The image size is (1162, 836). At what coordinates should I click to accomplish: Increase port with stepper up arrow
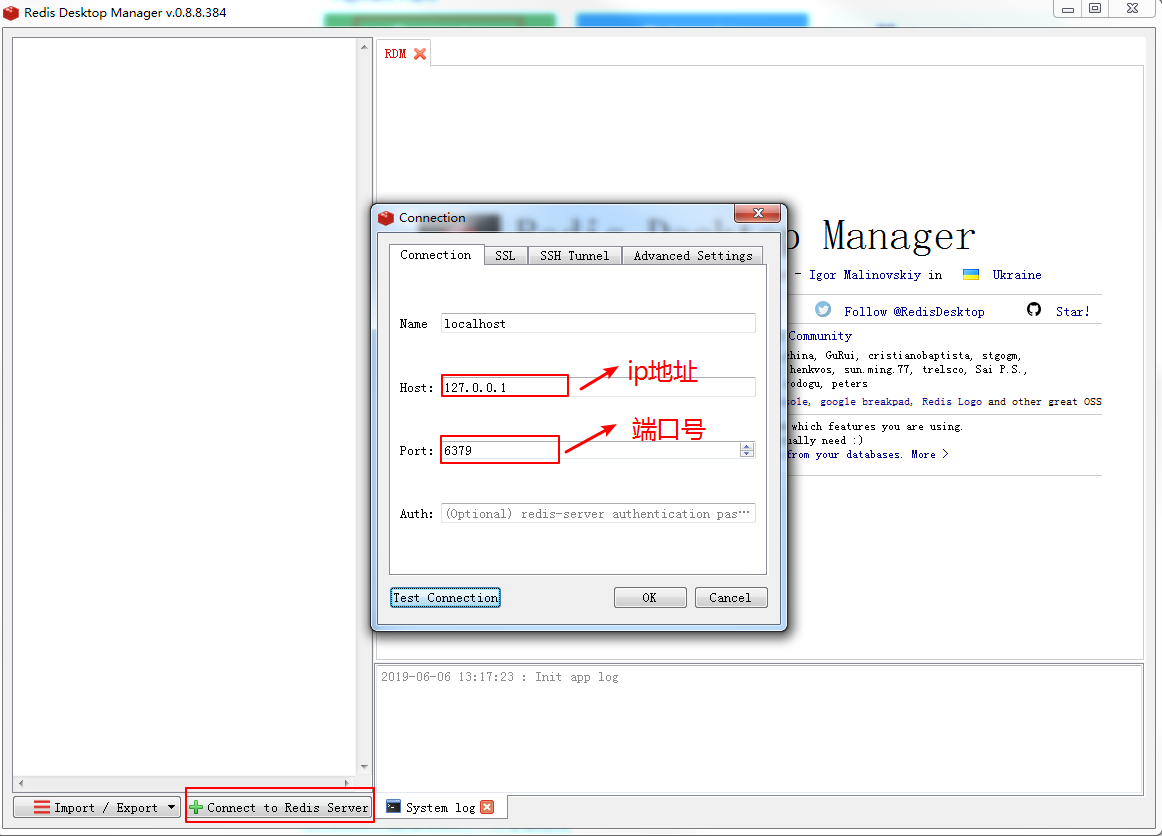(x=747, y=446)
